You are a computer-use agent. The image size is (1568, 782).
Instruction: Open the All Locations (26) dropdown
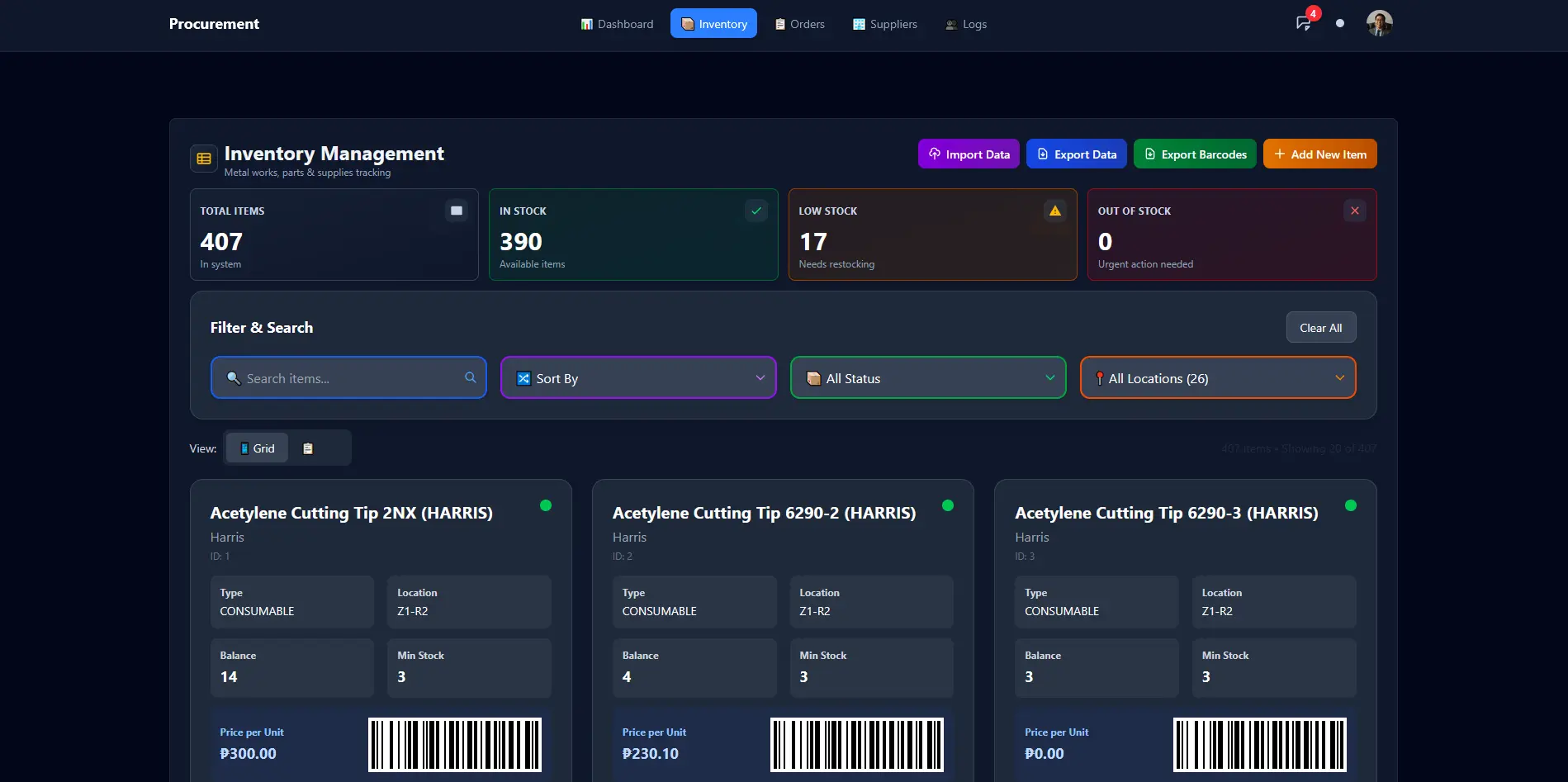click(x=1216, y=377)
